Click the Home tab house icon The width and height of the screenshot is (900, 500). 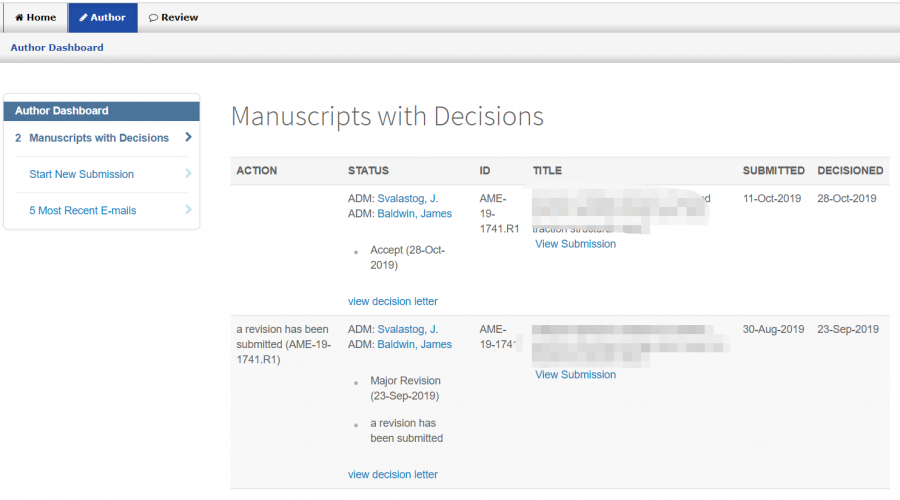[19, 17]
